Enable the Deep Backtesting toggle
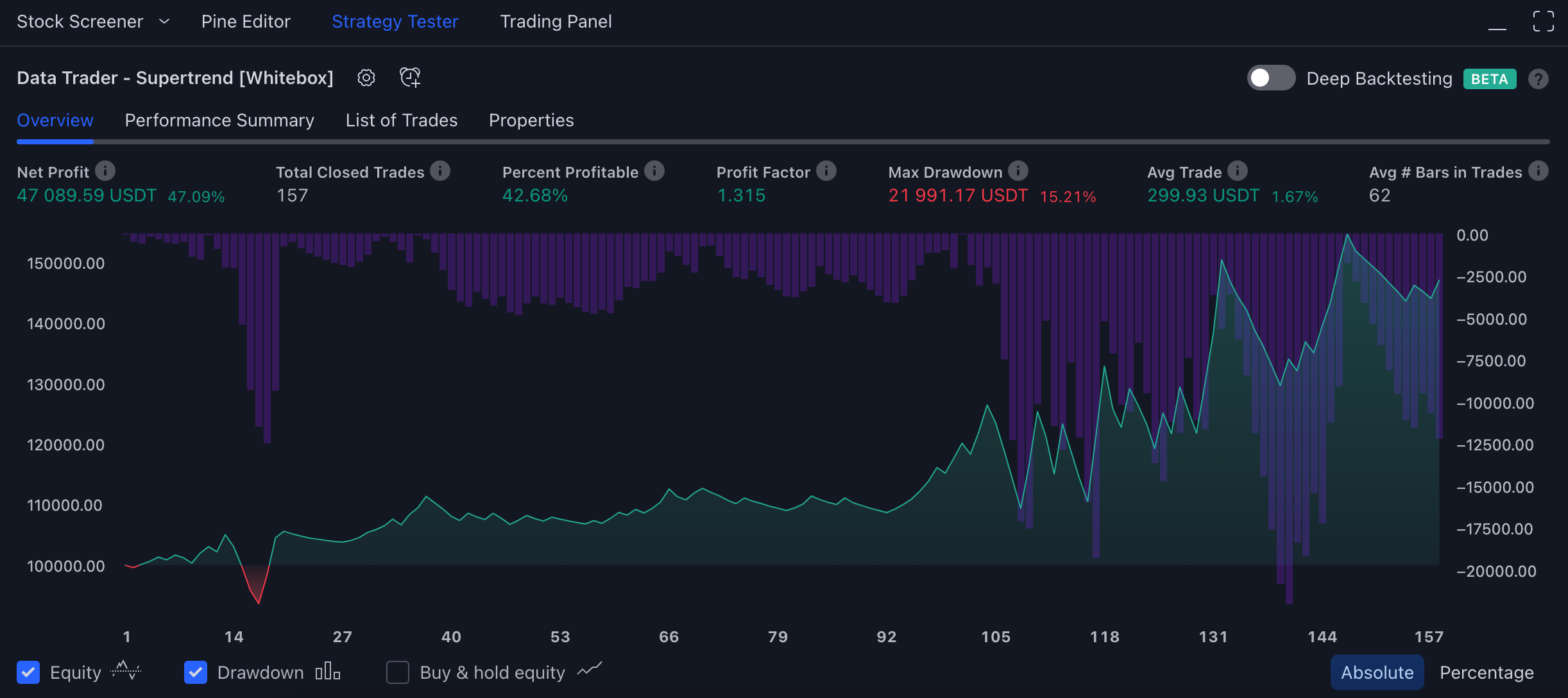 (x=1270, y=78)
